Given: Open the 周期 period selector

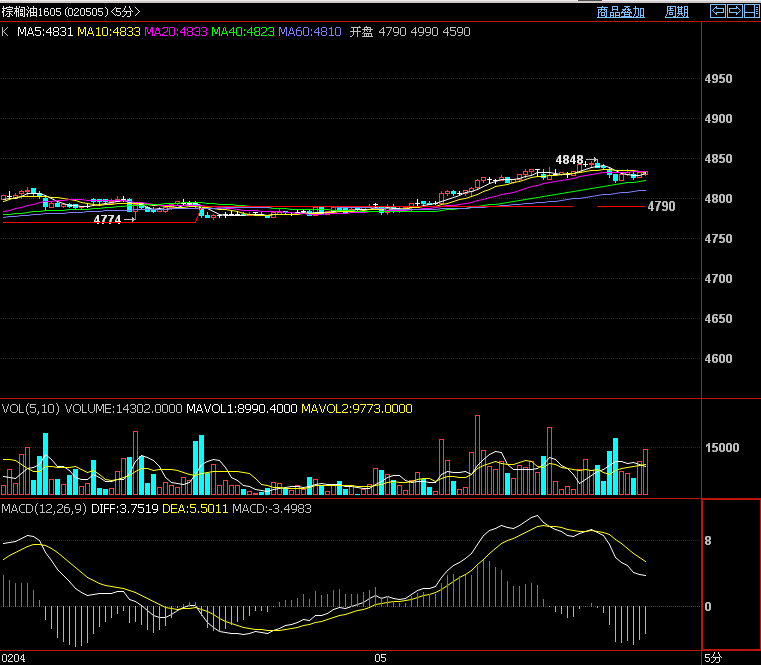Looking at the screenshot, I should tap(677, 12).
